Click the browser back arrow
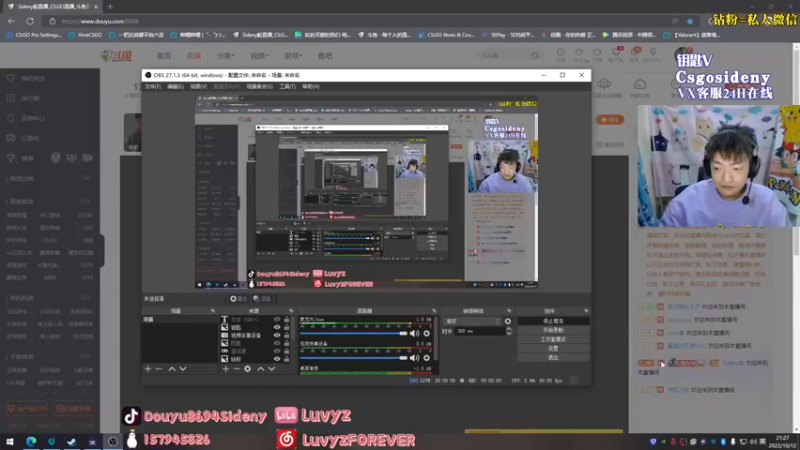Image resolution: width=800 pixels, height=450 pixels. pyautogui.click(x=11, y=21)
